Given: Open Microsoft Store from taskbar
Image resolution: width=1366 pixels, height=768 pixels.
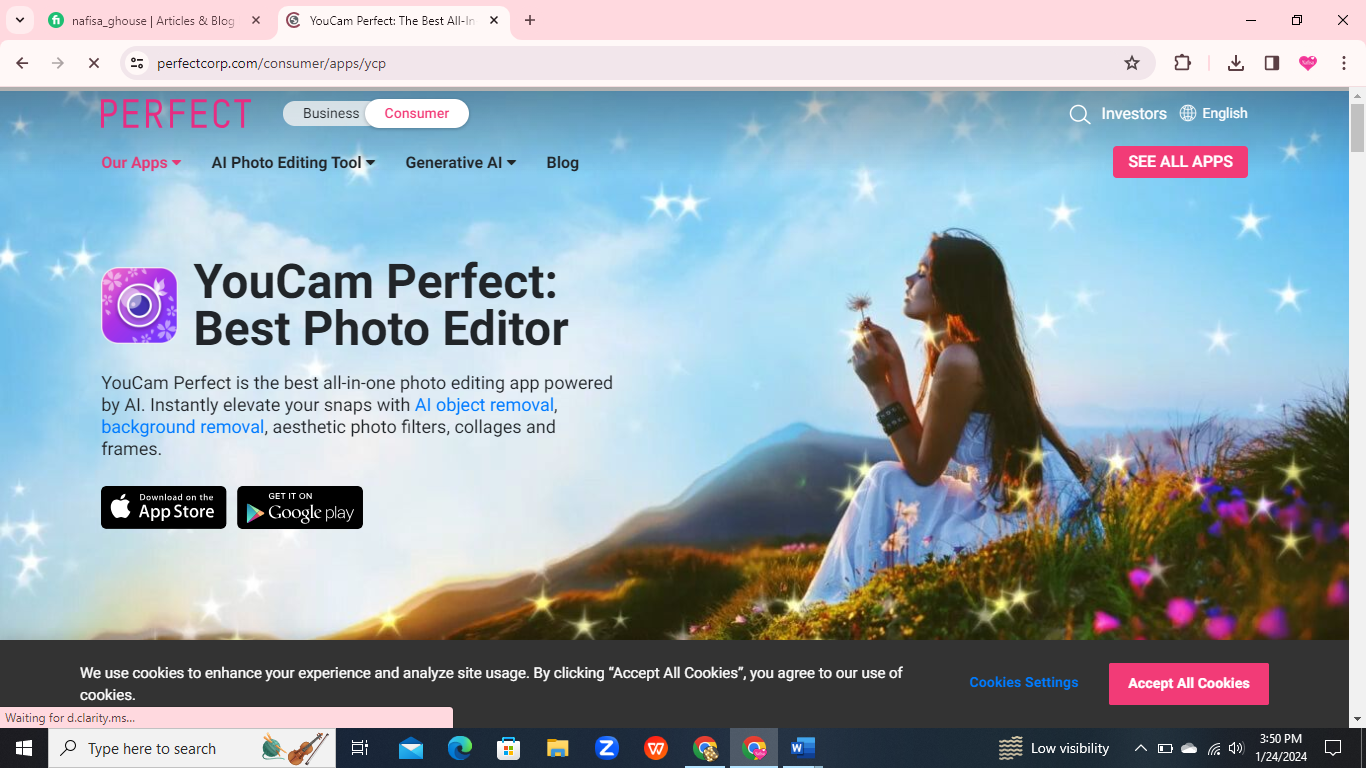Looking at the screenshot, I should [x=509, y=748].
